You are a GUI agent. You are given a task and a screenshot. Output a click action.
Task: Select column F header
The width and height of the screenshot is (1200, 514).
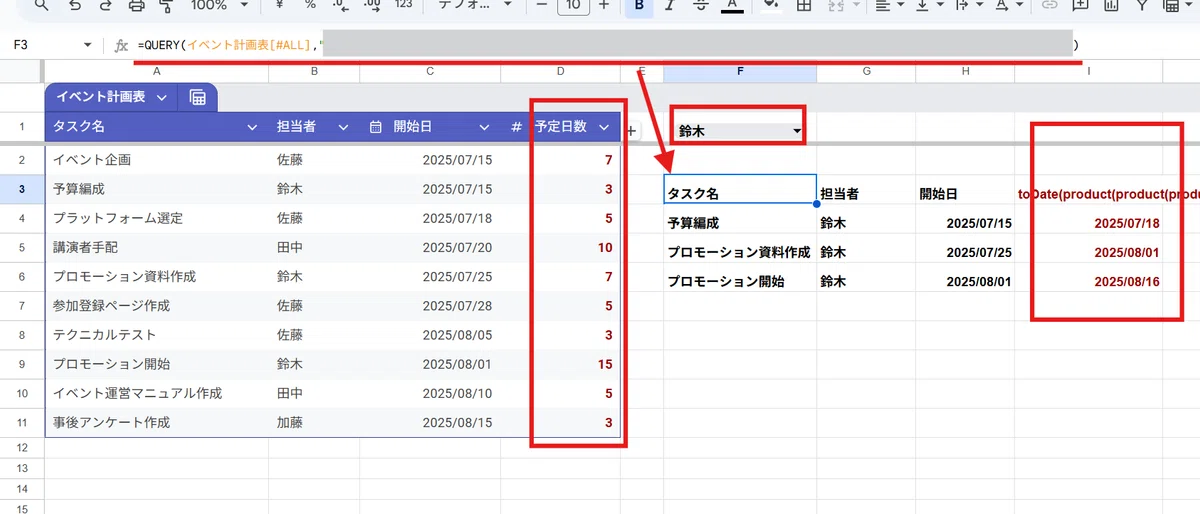(x=740, y=72)
